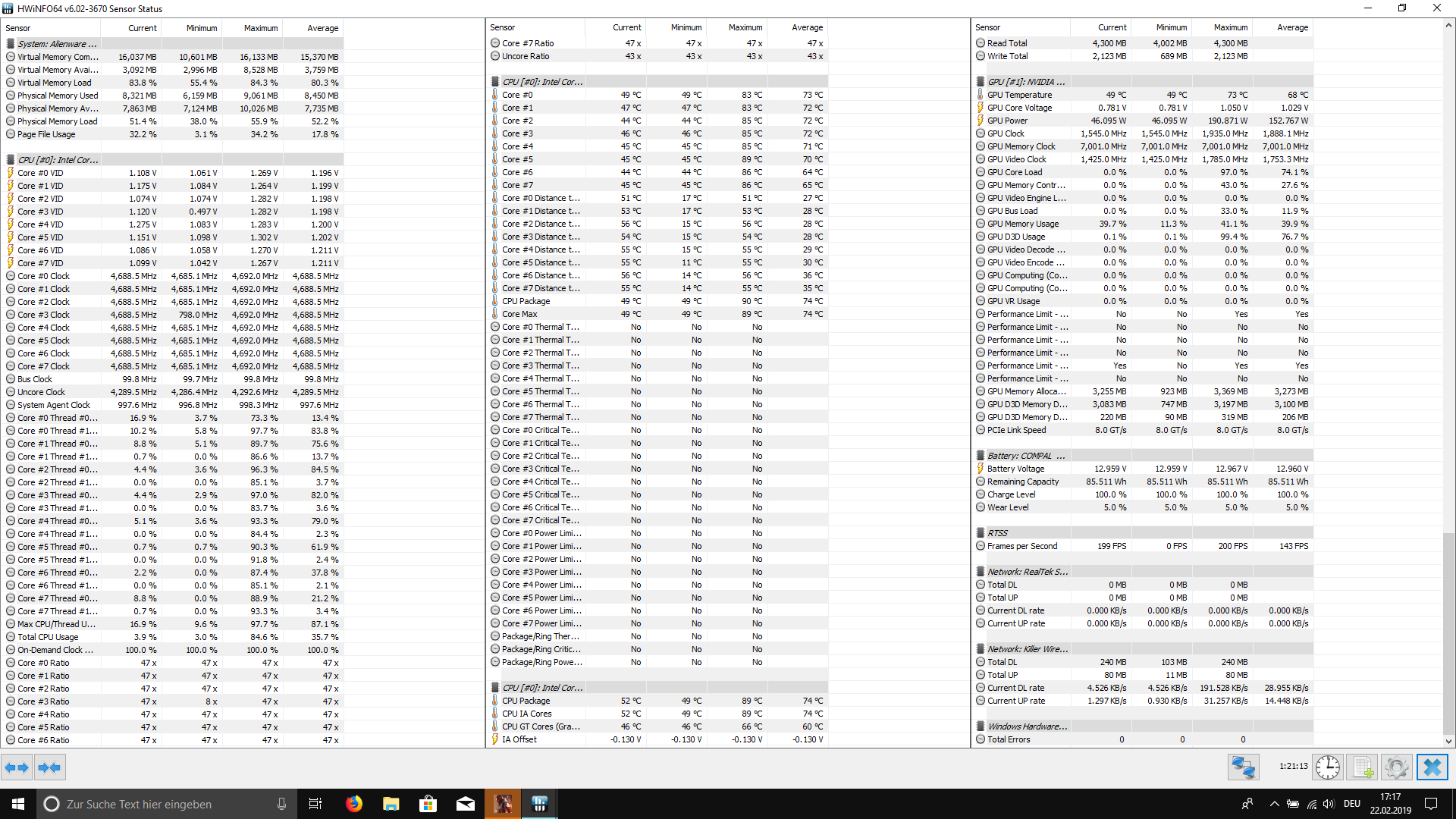Open the remote network monitoring icon

(x=1244, y=767)
